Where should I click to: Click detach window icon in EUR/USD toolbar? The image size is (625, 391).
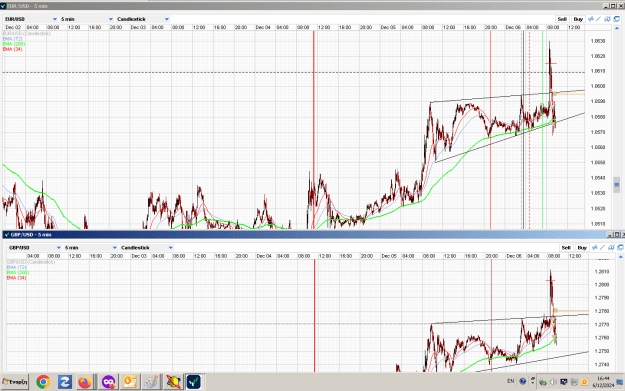click(617, 19)
